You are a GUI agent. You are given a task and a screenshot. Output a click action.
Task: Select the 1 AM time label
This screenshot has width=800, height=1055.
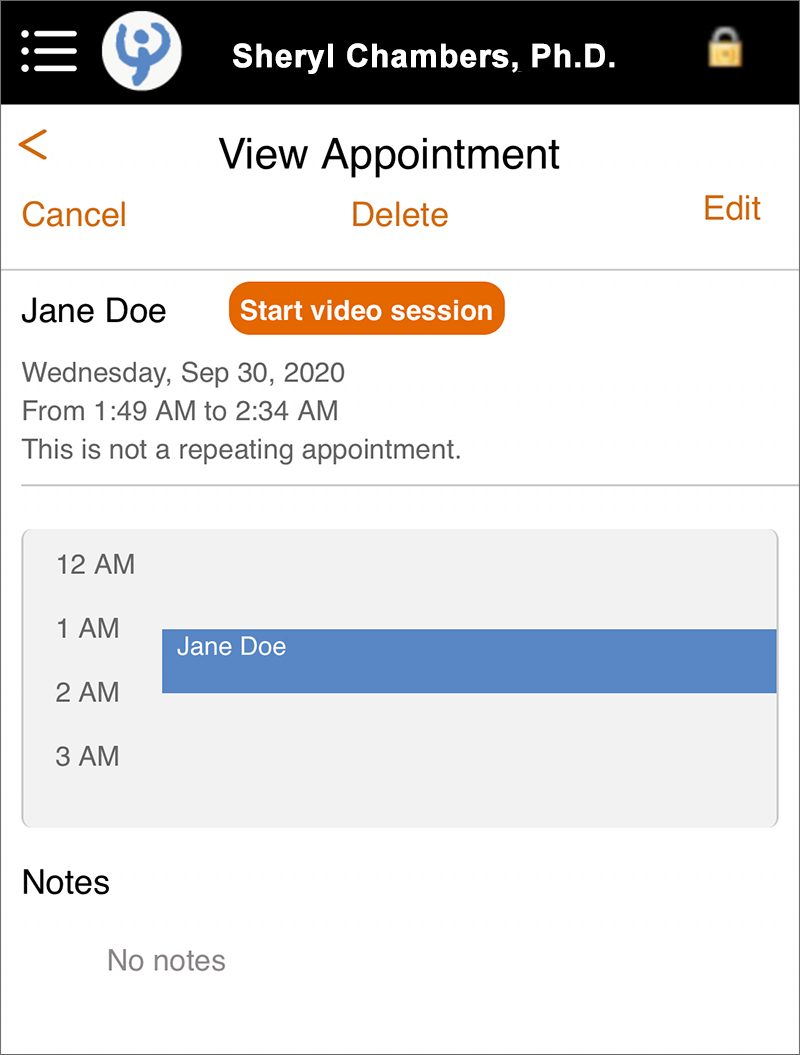tap(88, 628)
